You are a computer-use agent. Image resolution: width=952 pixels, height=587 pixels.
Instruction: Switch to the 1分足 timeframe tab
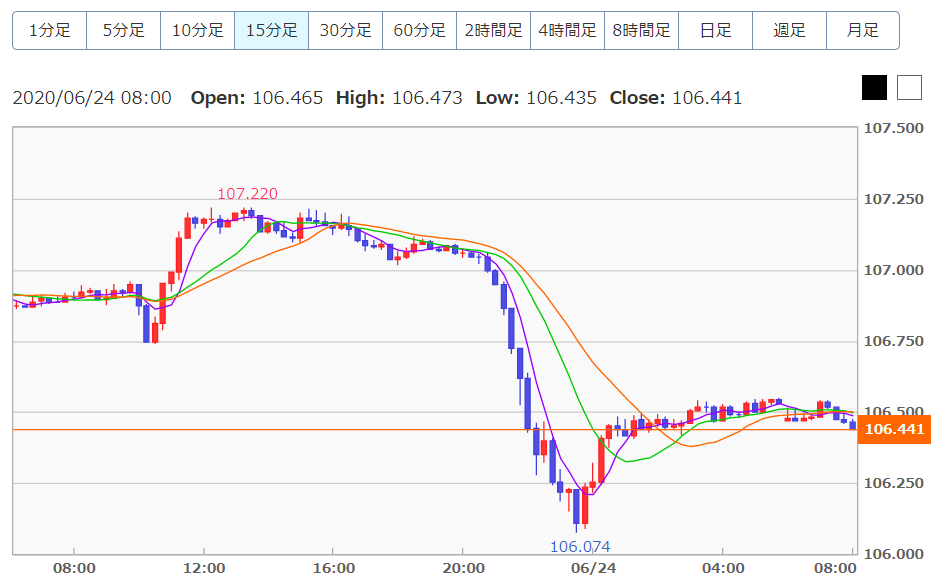pyautogui.click(x=50, y=30)
